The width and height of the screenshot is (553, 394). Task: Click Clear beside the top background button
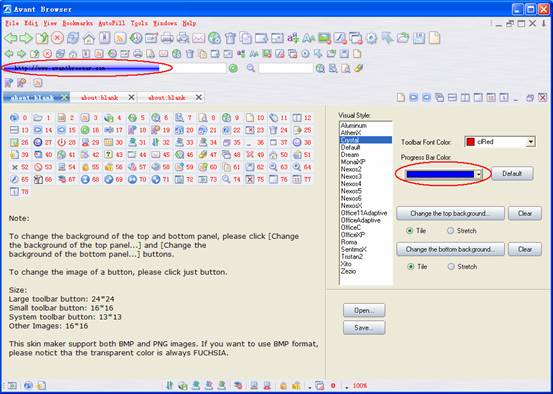click(x=525, y=213)
